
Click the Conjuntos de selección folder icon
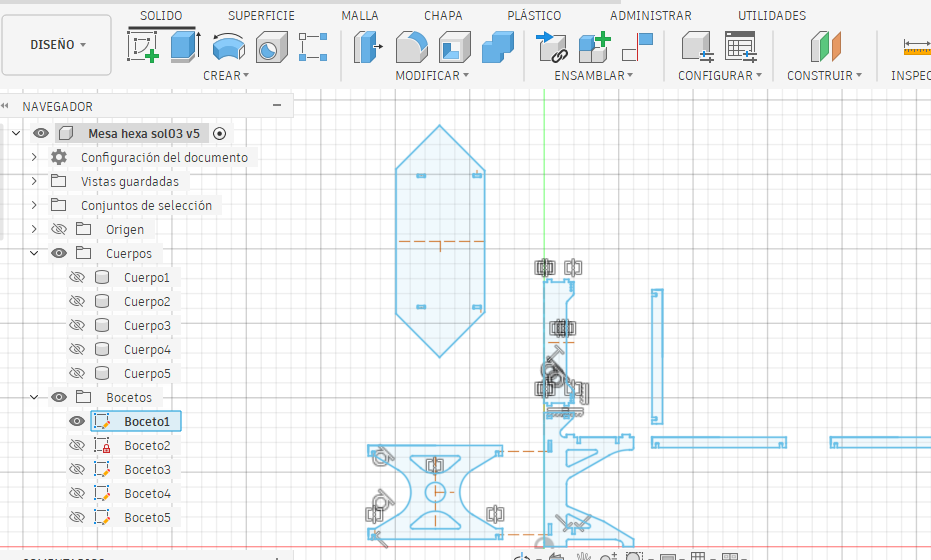click(58, 205)
